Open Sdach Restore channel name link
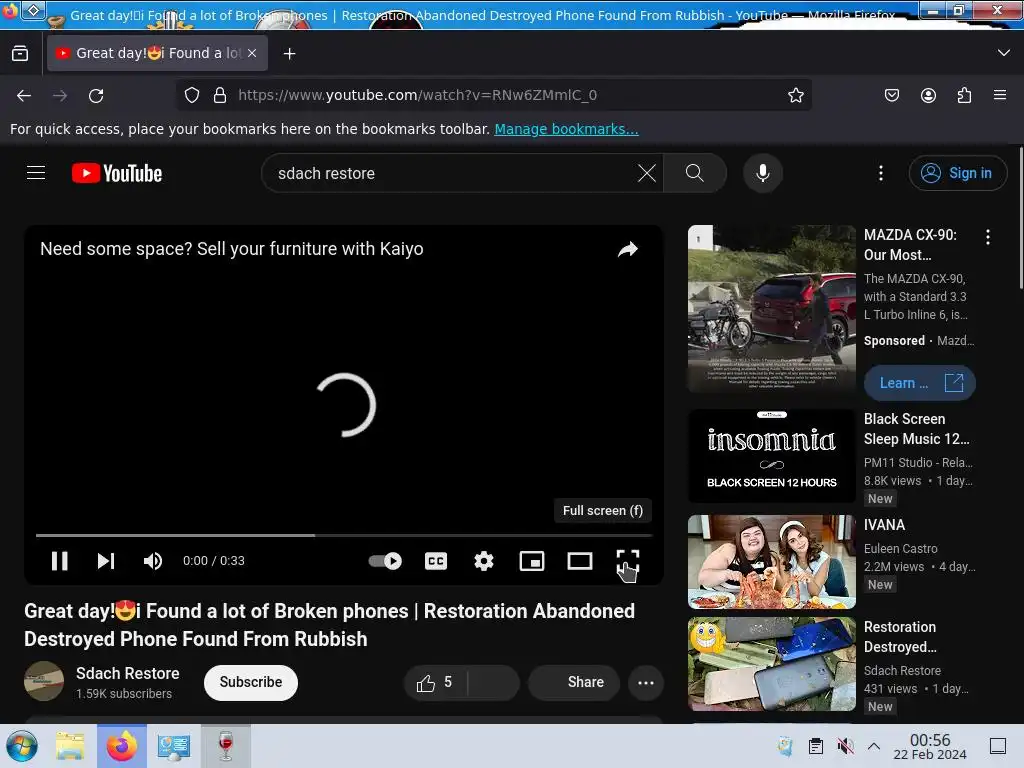The image size is (1024, 768). 127,673
